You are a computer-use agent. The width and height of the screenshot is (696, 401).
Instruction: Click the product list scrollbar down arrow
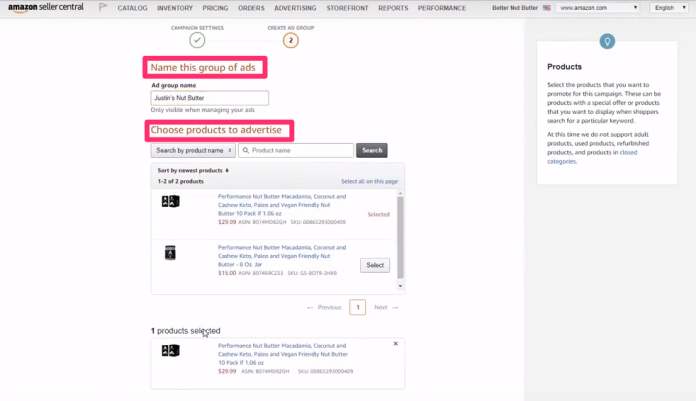click(401, 285)
